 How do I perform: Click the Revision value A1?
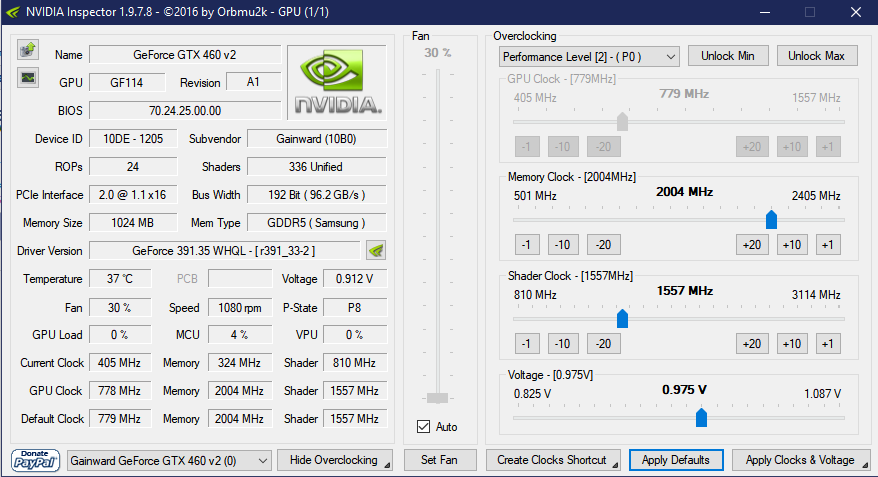(x=253, y=82)
